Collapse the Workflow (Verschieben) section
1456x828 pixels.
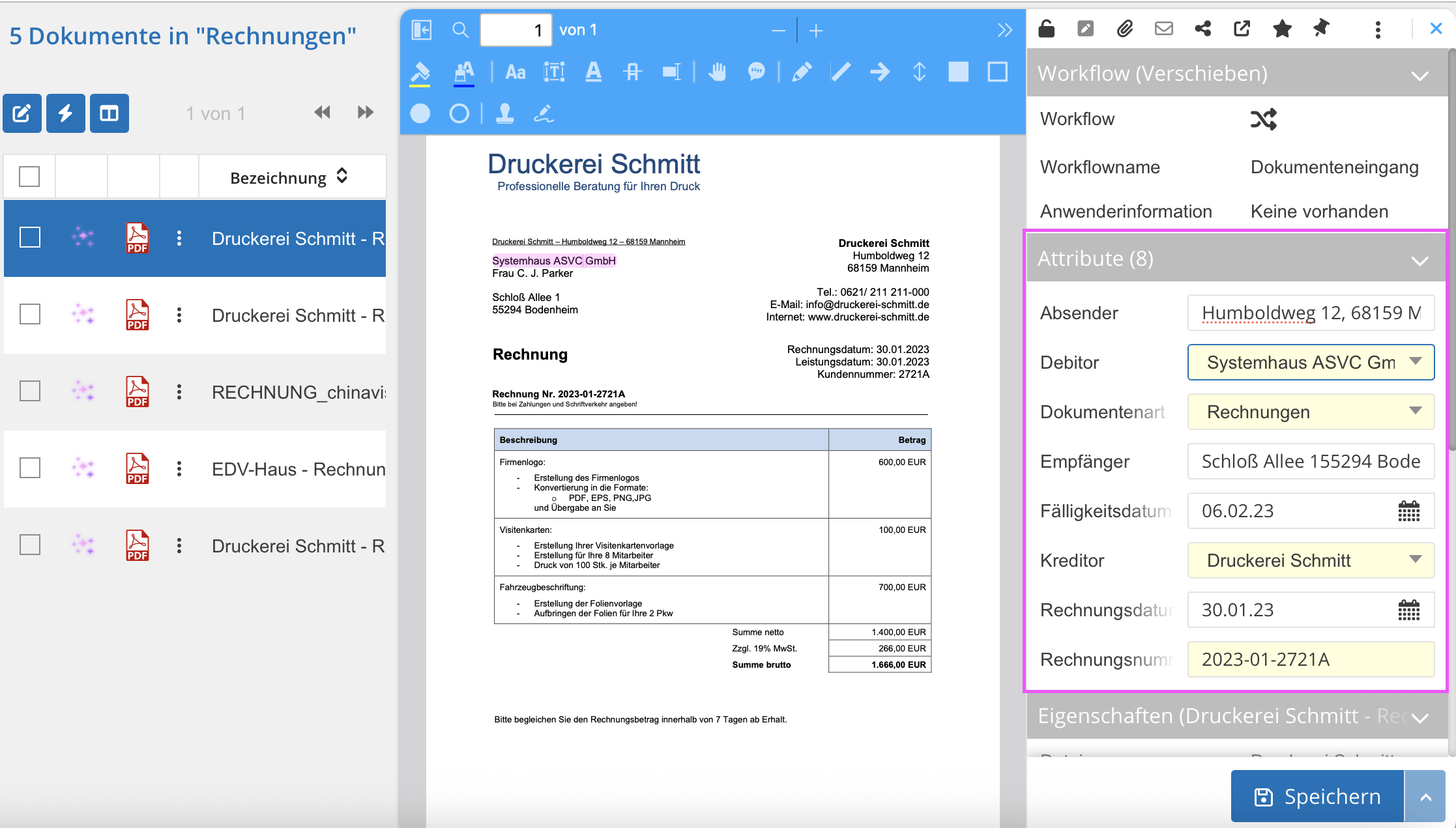pos(1420,76)
